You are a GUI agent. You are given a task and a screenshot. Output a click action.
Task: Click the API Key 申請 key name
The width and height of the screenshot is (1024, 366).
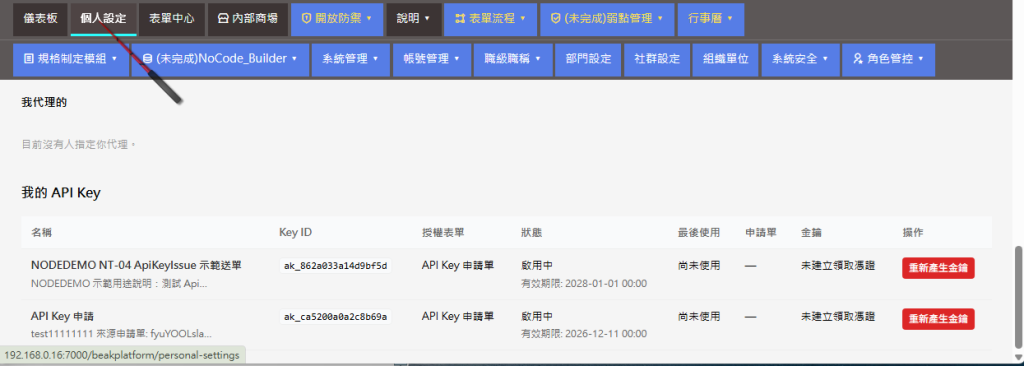[x=63, y=316]
